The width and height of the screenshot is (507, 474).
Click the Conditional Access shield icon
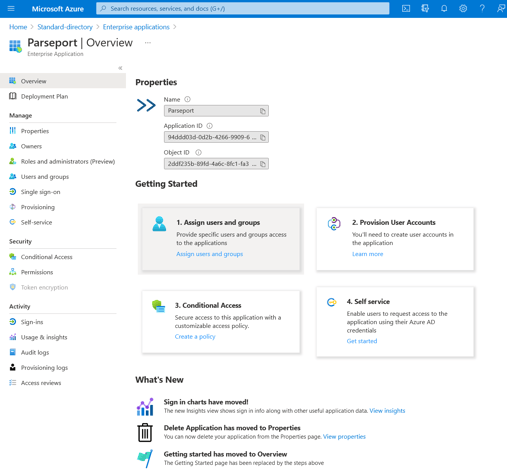tap(158, 306)
